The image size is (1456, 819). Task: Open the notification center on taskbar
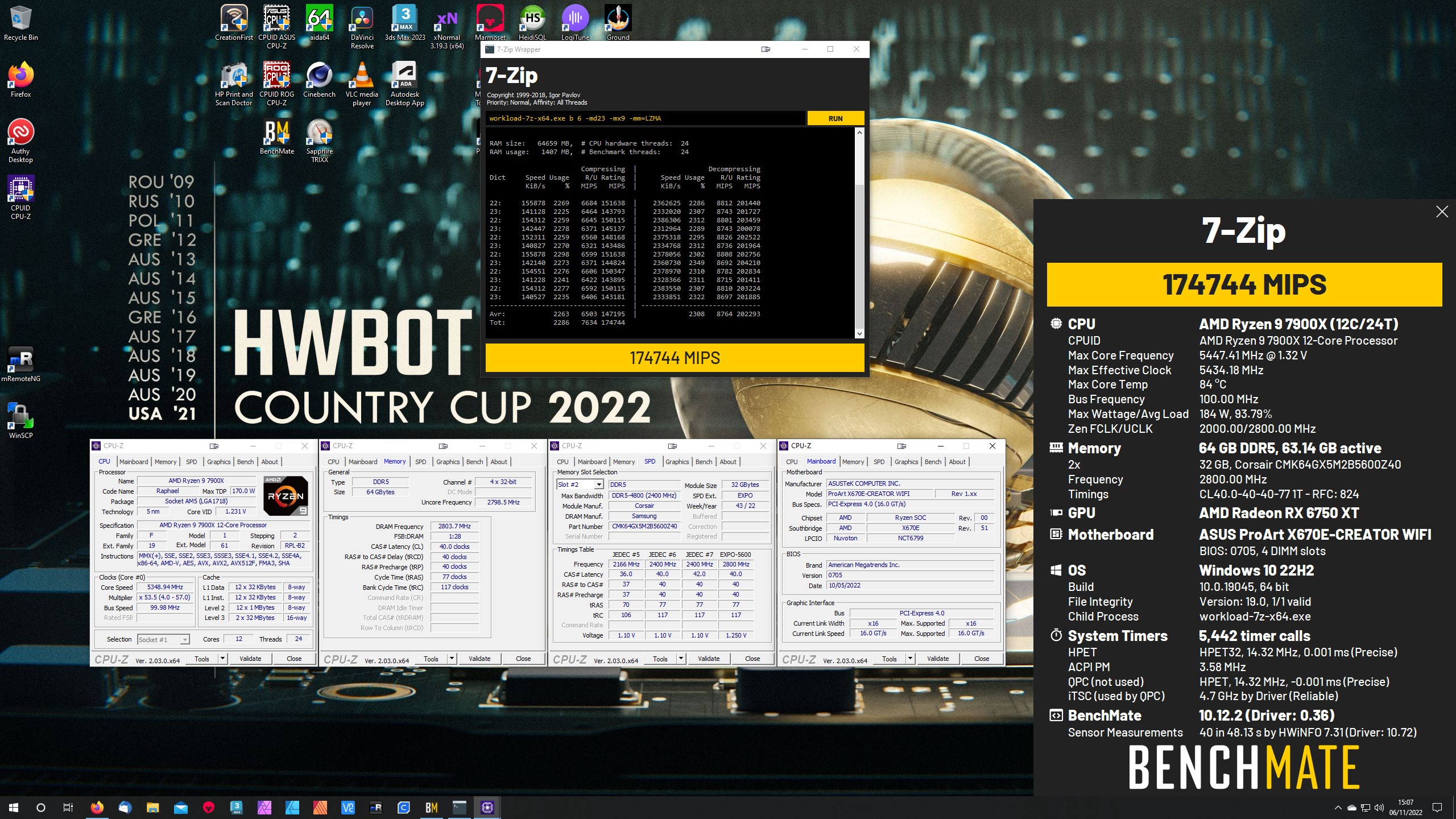(x=1437, y=808)
